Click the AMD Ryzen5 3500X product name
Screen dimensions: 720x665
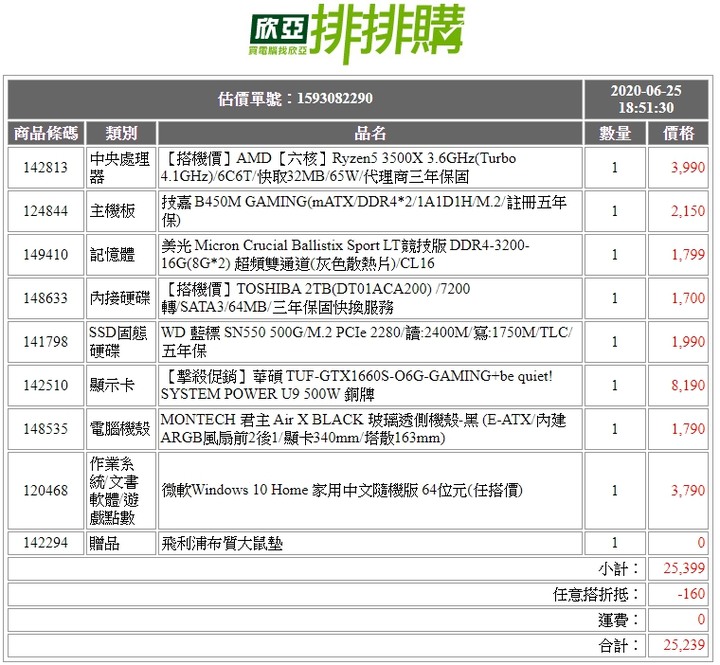coord(338,168)
